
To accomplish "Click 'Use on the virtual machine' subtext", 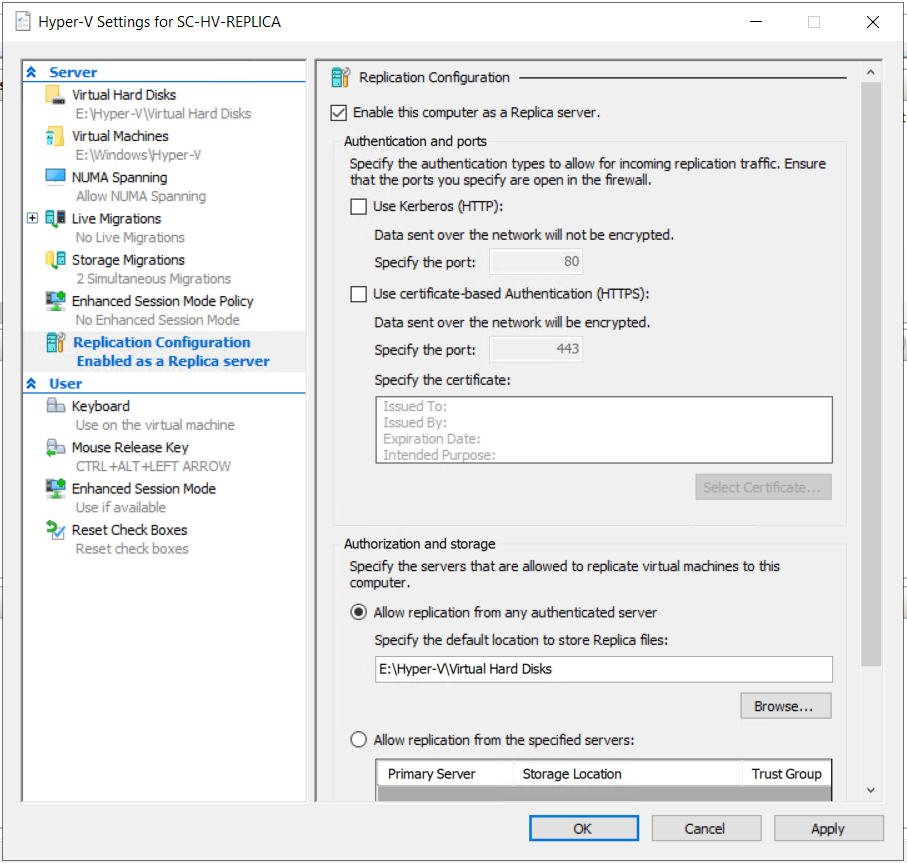I will click(155, 425).
